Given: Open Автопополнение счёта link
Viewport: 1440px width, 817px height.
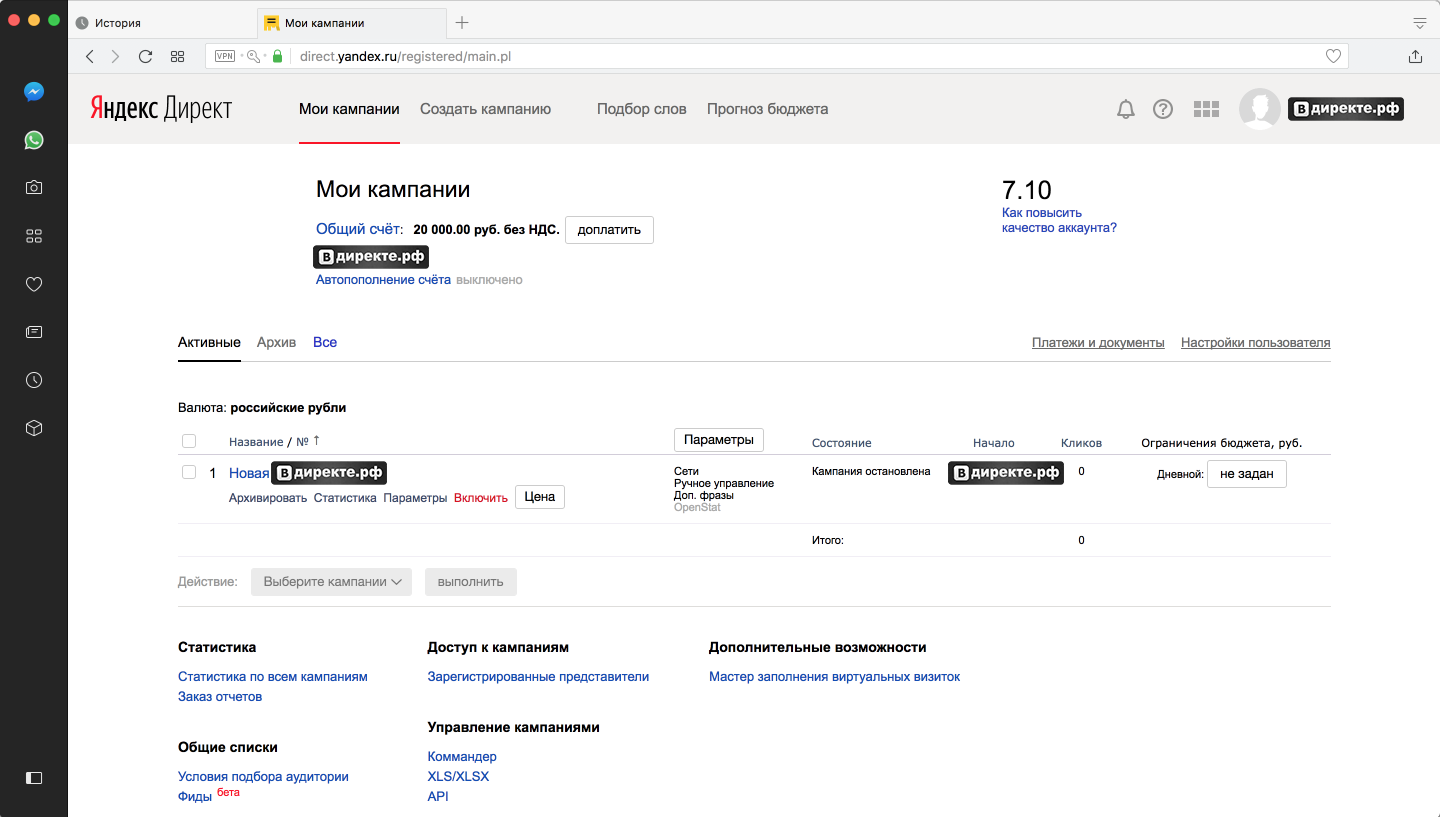Looking at the screenshot, I should (384, 280).
